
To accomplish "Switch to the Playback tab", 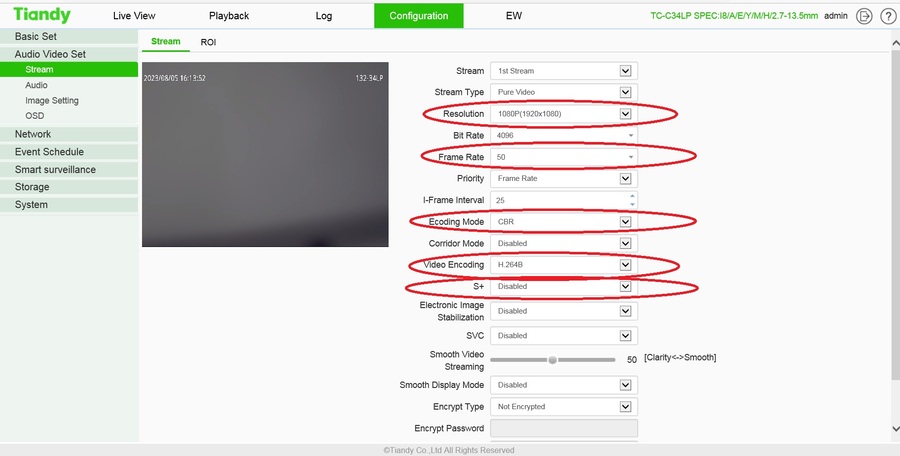I will (x=229, y=16).
